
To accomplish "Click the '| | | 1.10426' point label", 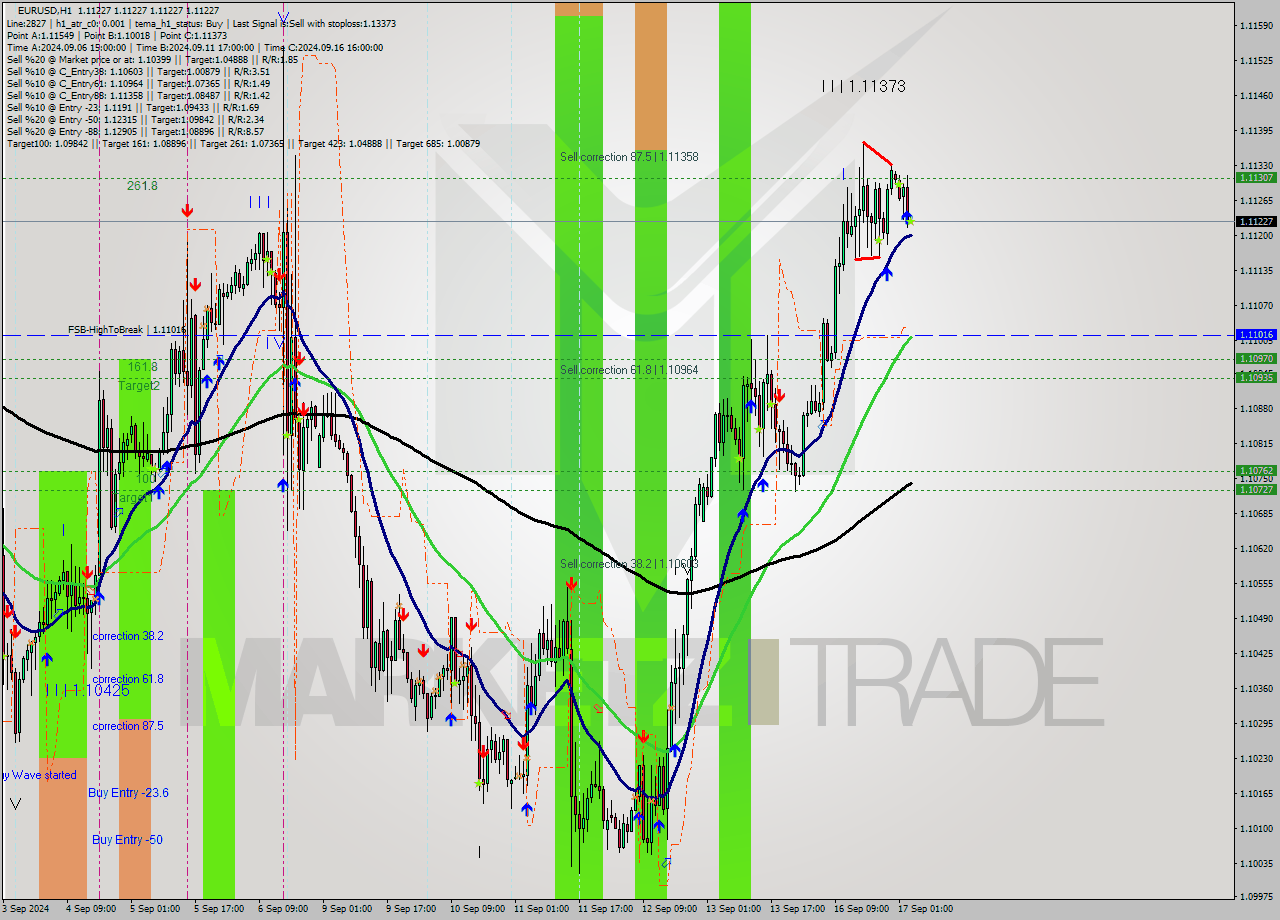I will point(87,690).
